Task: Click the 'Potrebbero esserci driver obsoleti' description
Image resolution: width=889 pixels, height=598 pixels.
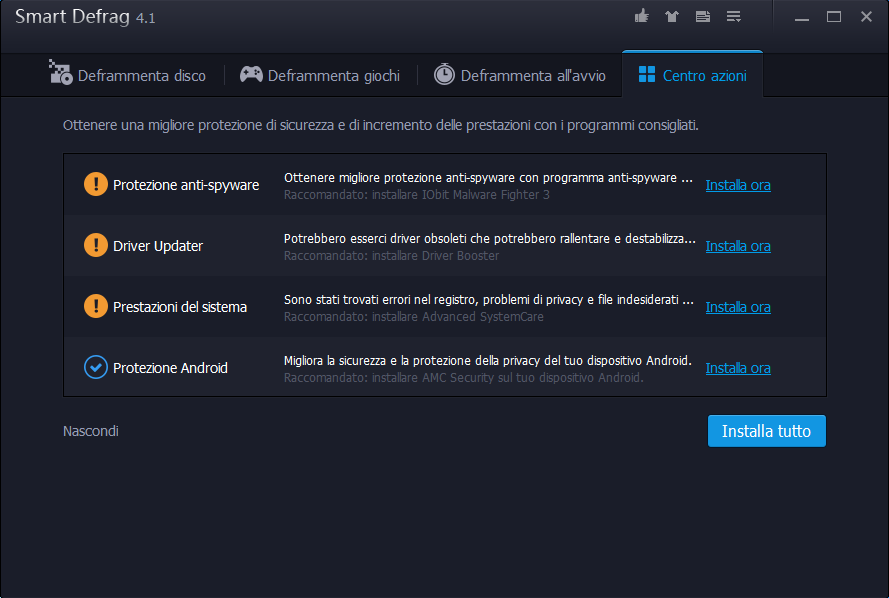Action: tap(490, 239)
